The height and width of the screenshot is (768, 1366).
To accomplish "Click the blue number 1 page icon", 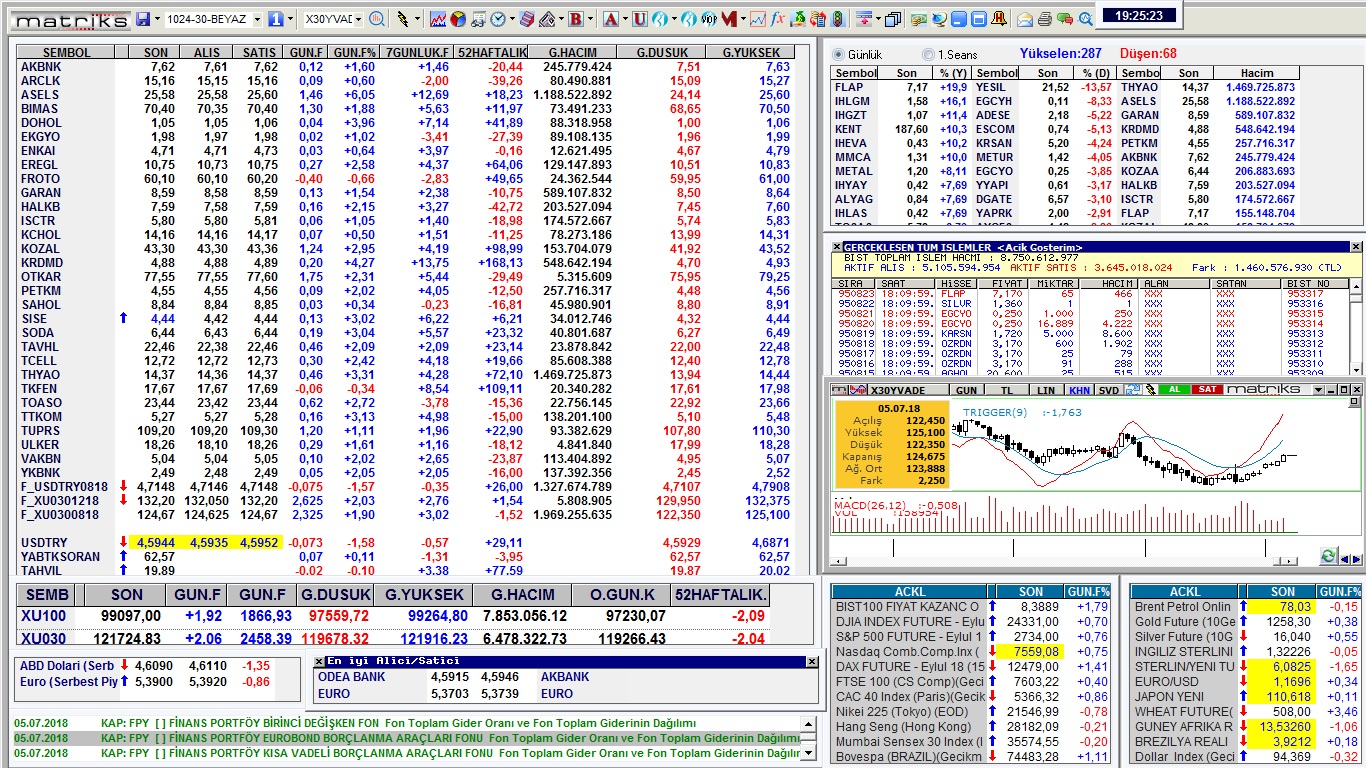I will (x=275, y=19).
